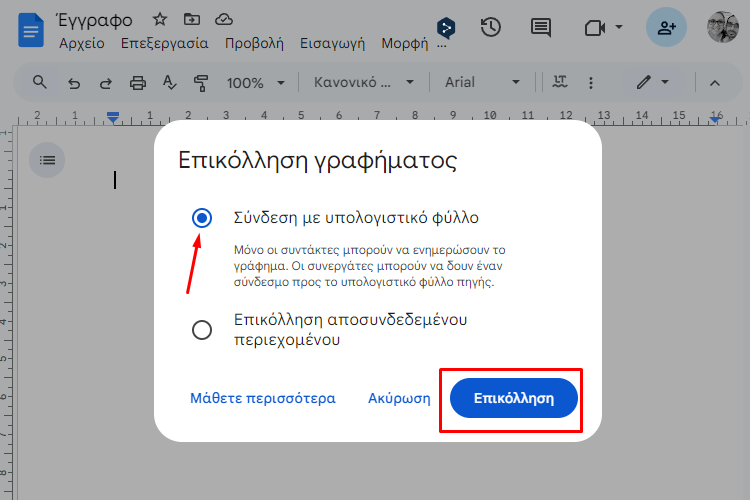Click the move to folder icon

coord(192,19)
